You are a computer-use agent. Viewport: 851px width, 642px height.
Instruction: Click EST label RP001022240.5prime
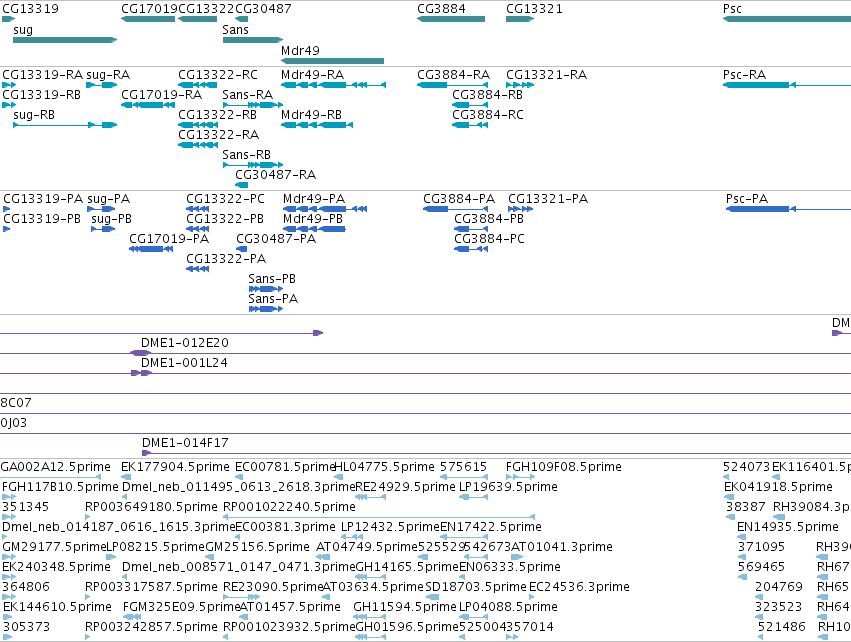click(289, 507)
